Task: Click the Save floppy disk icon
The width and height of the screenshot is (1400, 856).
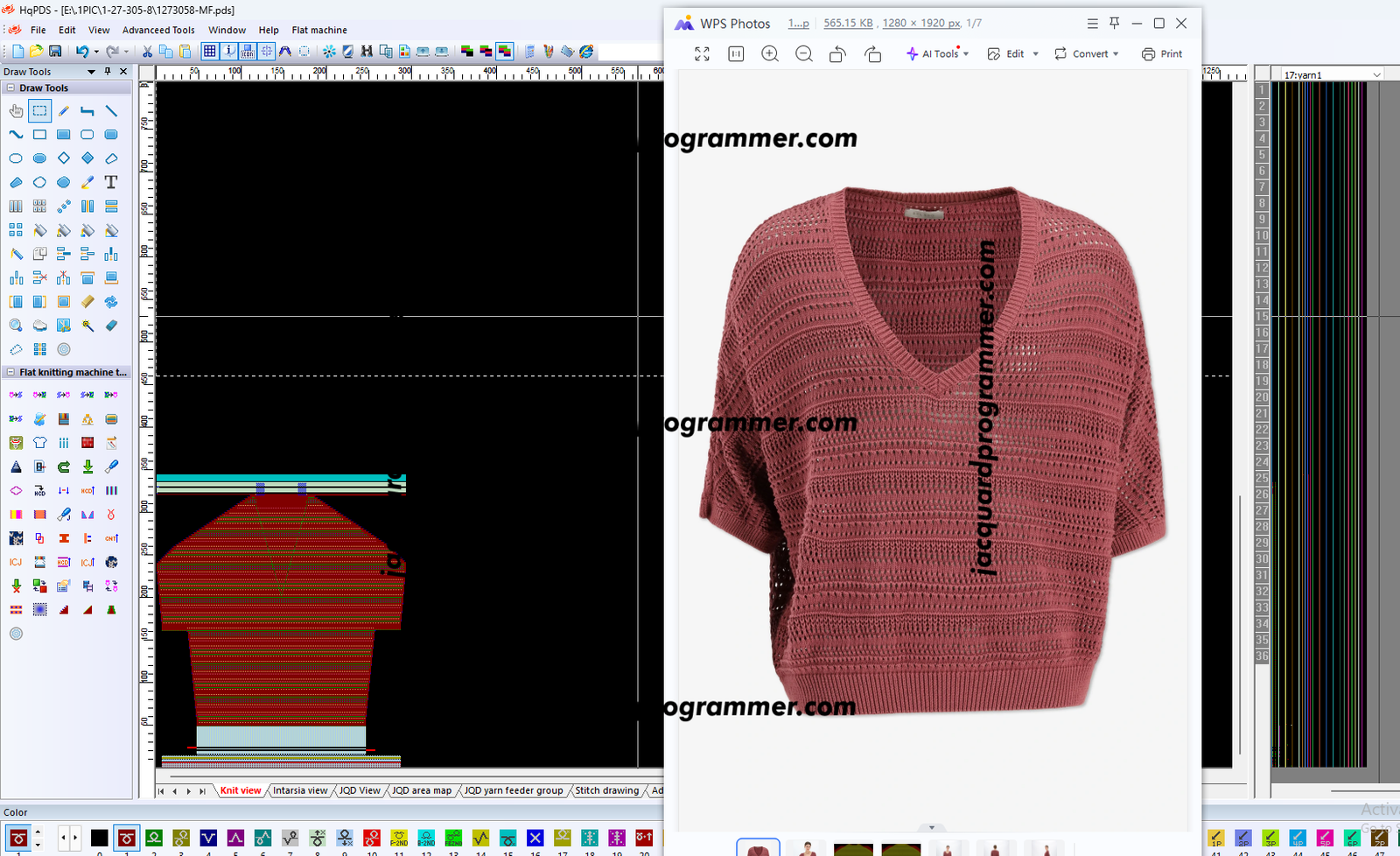Action: pos(55,52)
